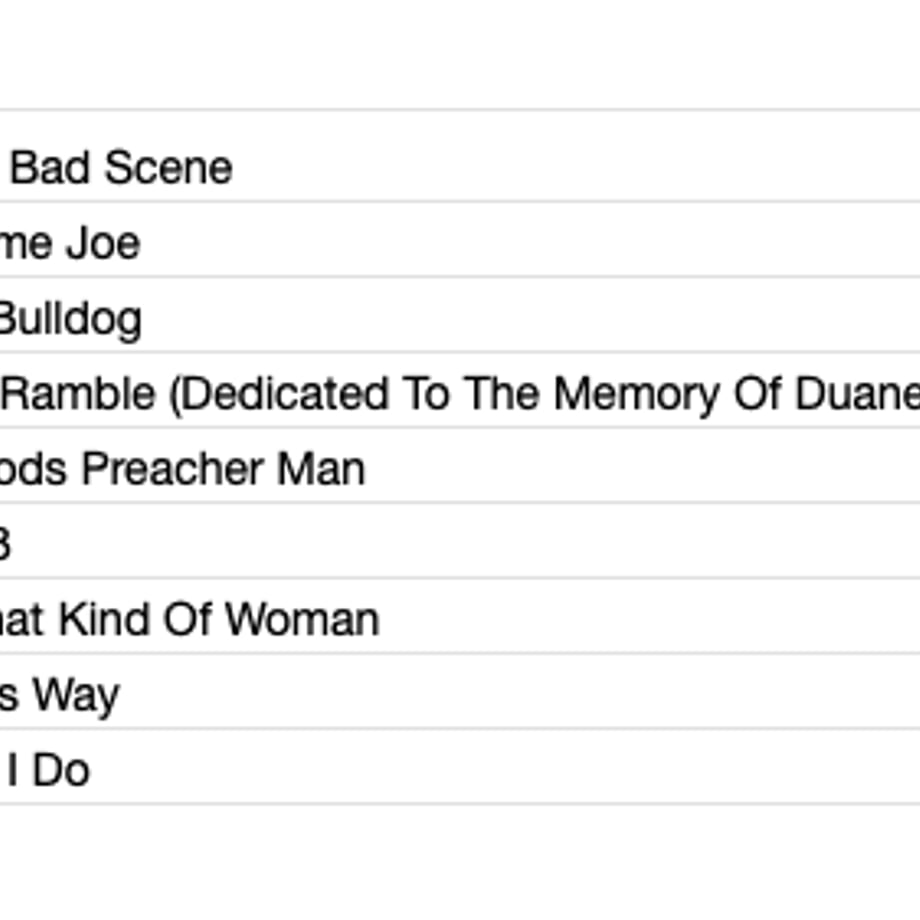This screenshot has width=920, height=920.
Task: Click the word 'Scene' in first track
Action: [168, 168]
